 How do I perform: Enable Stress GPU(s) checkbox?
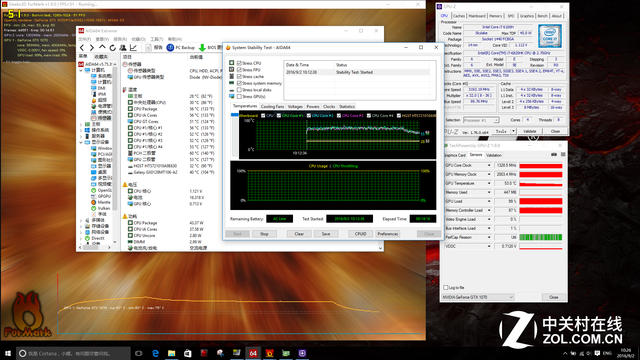point(239,96)
